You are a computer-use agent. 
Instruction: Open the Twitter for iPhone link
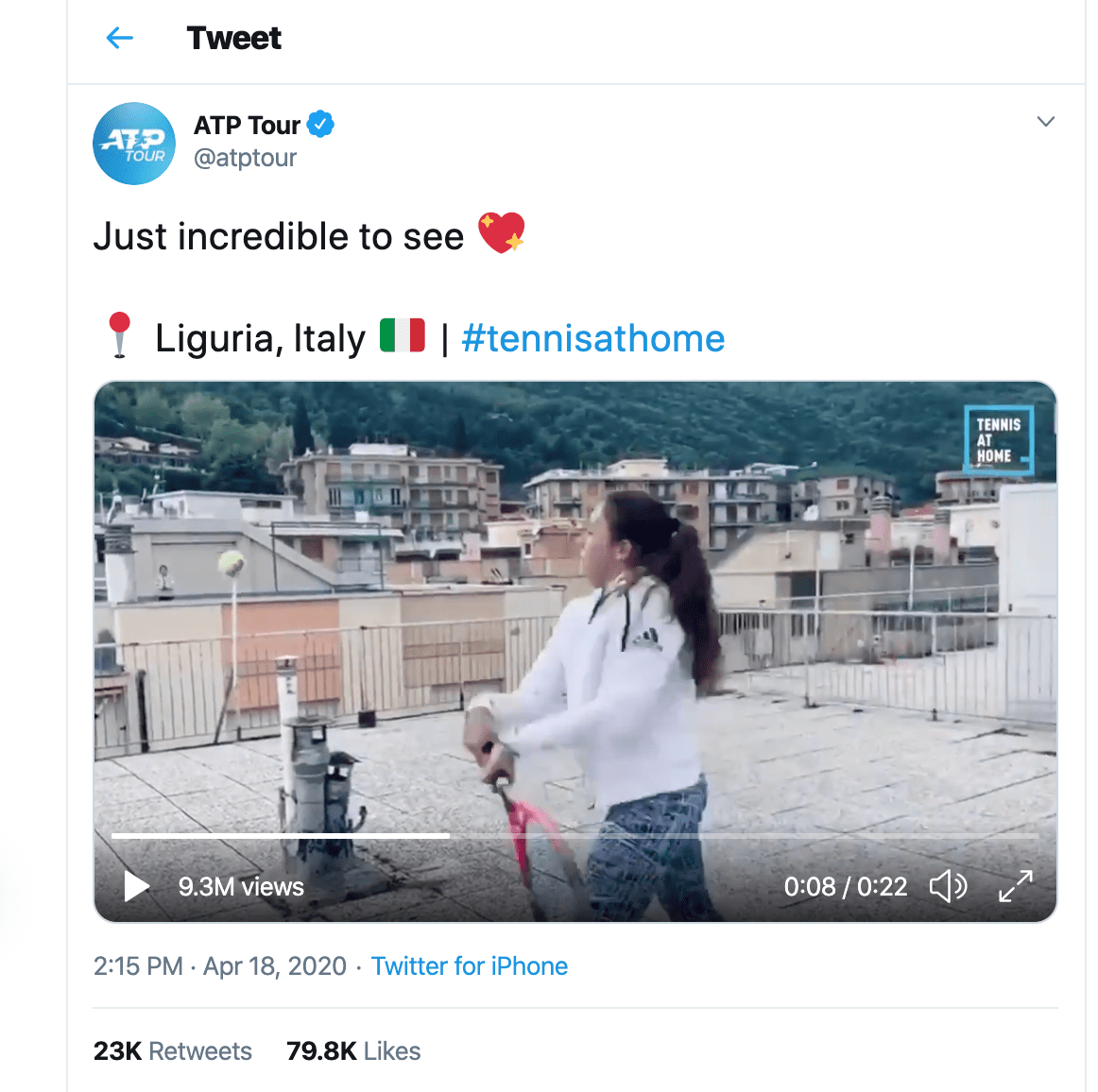click(469, 966)
